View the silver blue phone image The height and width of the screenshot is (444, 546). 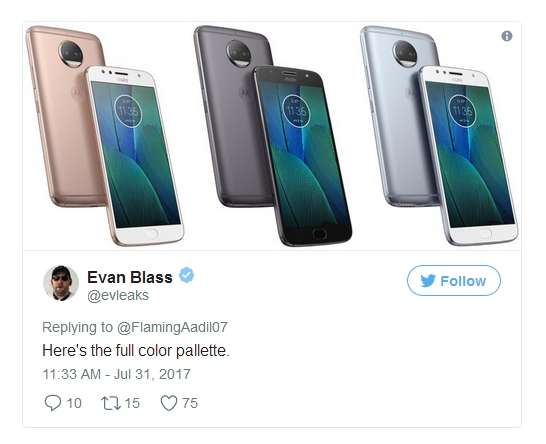coord(439,135)
